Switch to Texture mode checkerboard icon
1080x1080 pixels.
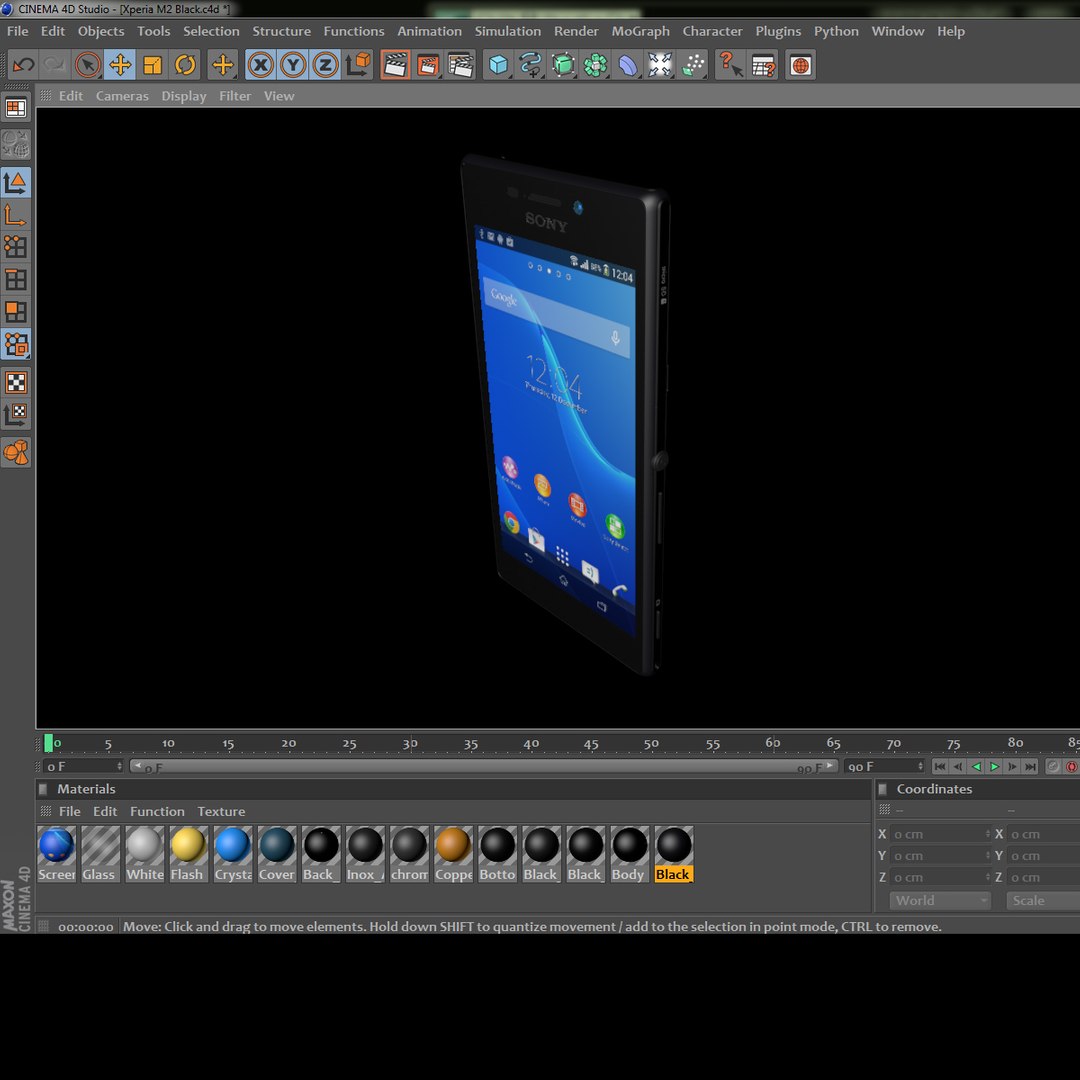16,382
